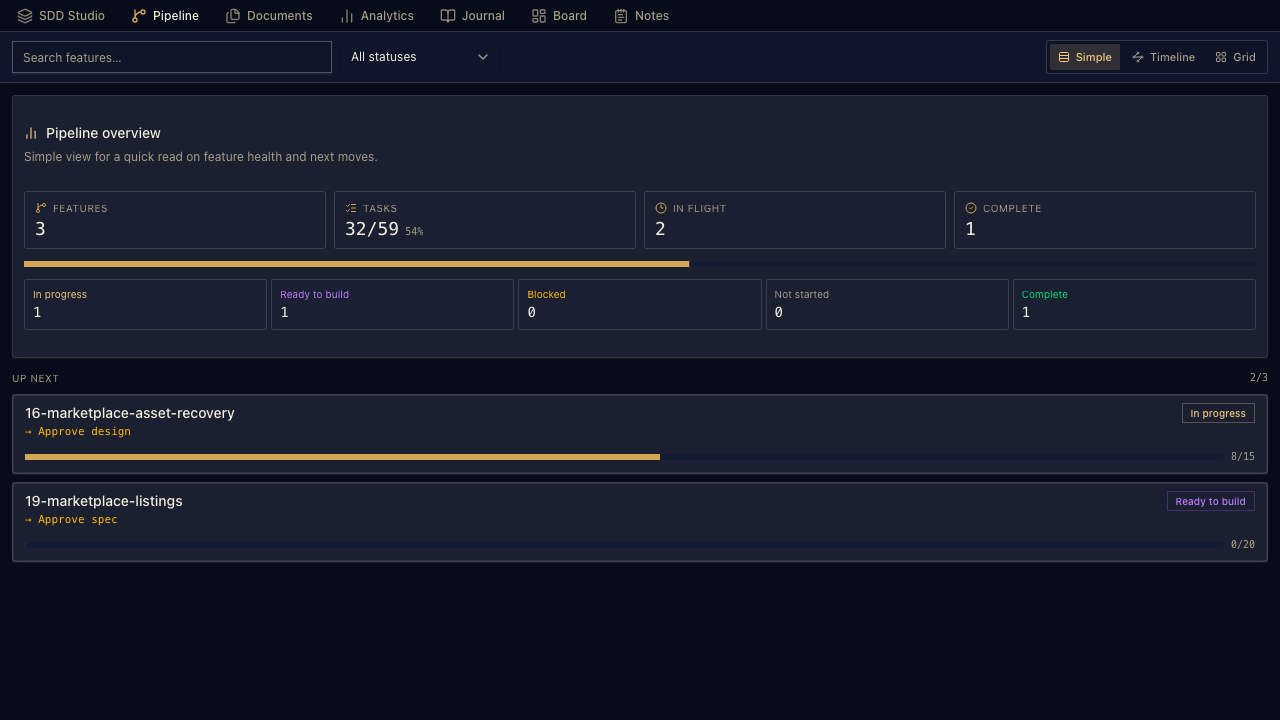This screenshot has height=720, width=1280.
Task: Click the In Flight stat card
Action: tap(795, 220)
